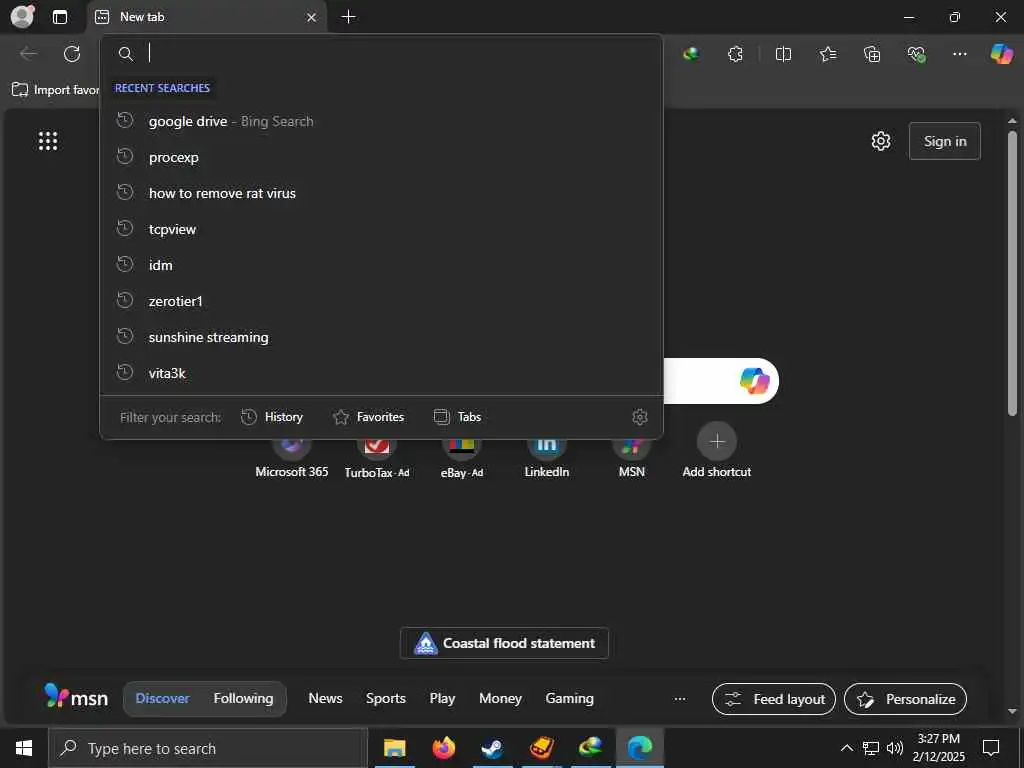Open the Edge profile avatar

point(23,16)
